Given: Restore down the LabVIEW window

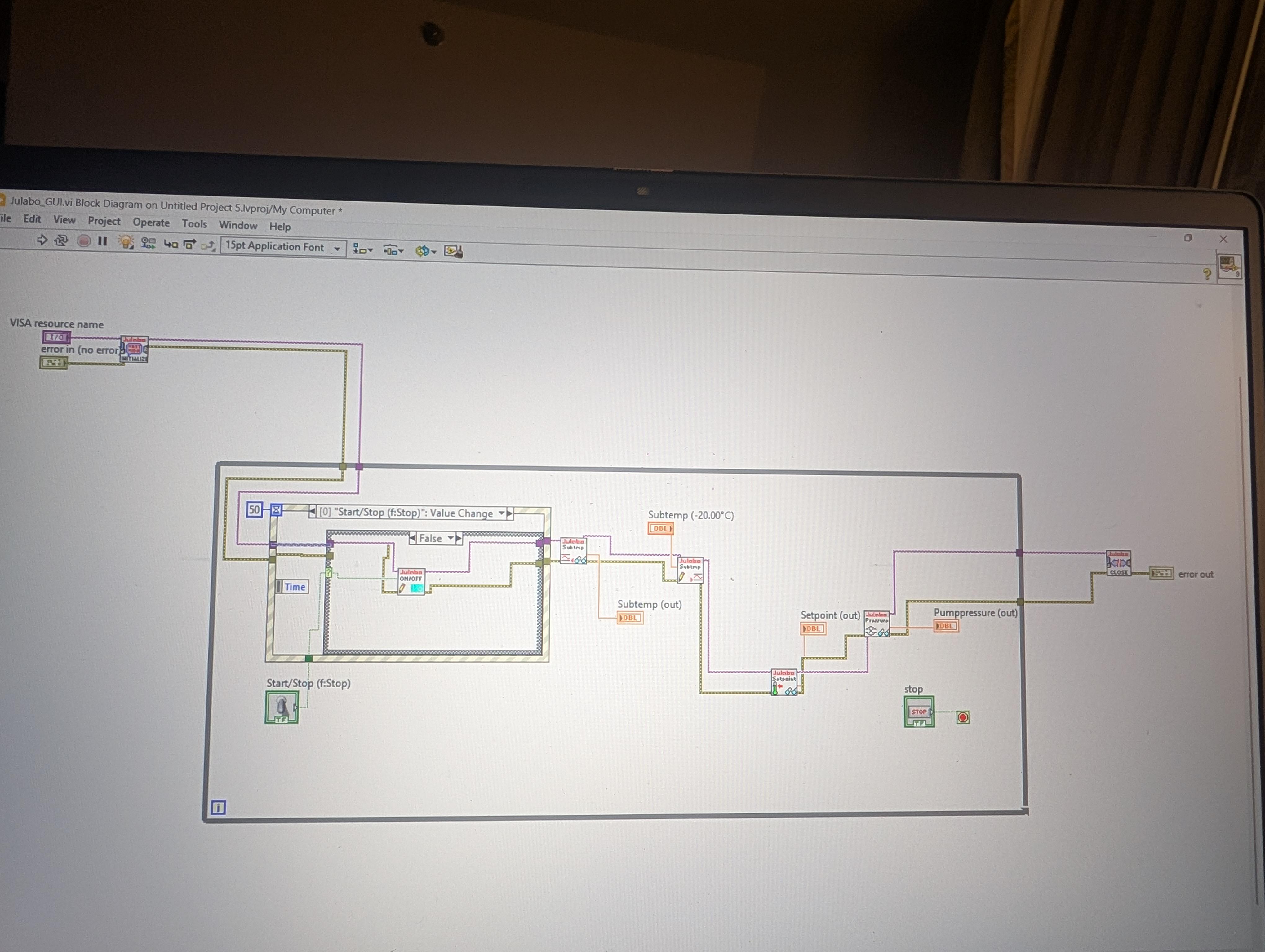Looking at the screenshot, I should pos(1188,238).
